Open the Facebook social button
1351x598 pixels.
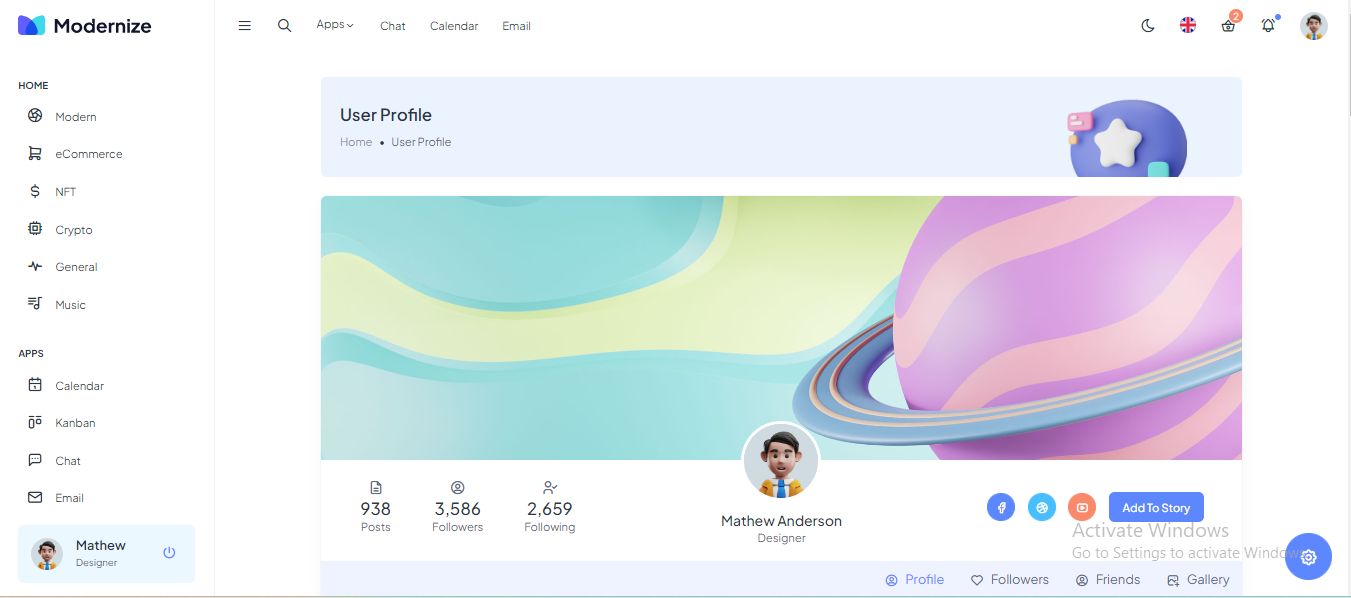(x=1001, y=507)
